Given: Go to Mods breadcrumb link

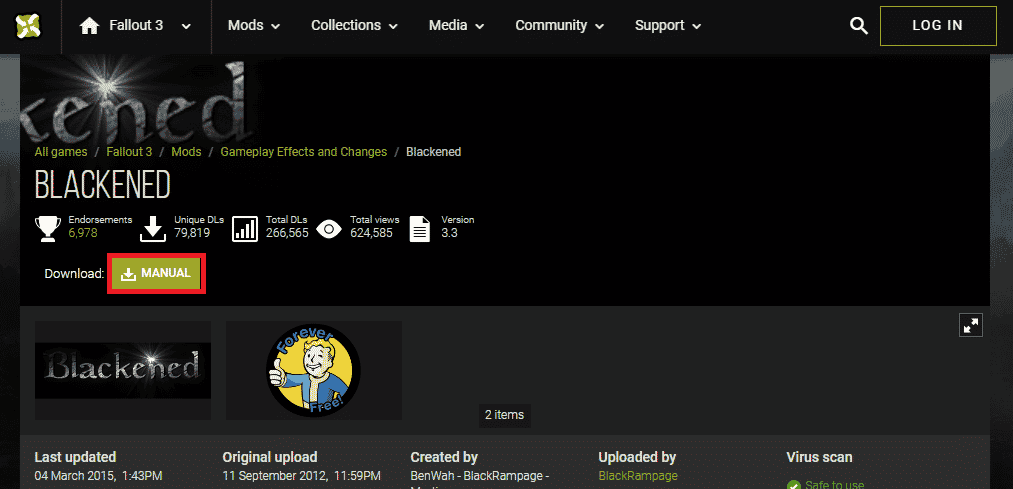Looking at the screenshot, I should click(x=186, y=152).
